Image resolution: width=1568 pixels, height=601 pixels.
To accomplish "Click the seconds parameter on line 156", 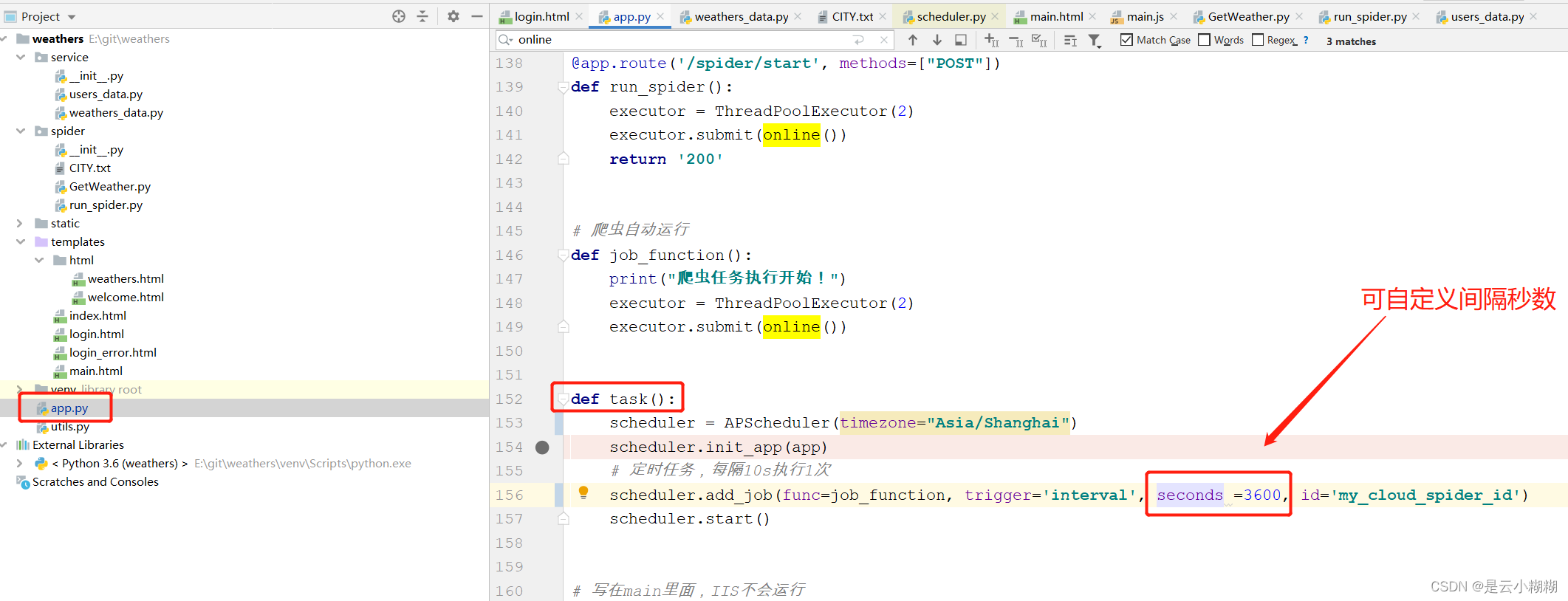I will (1190, 495).
